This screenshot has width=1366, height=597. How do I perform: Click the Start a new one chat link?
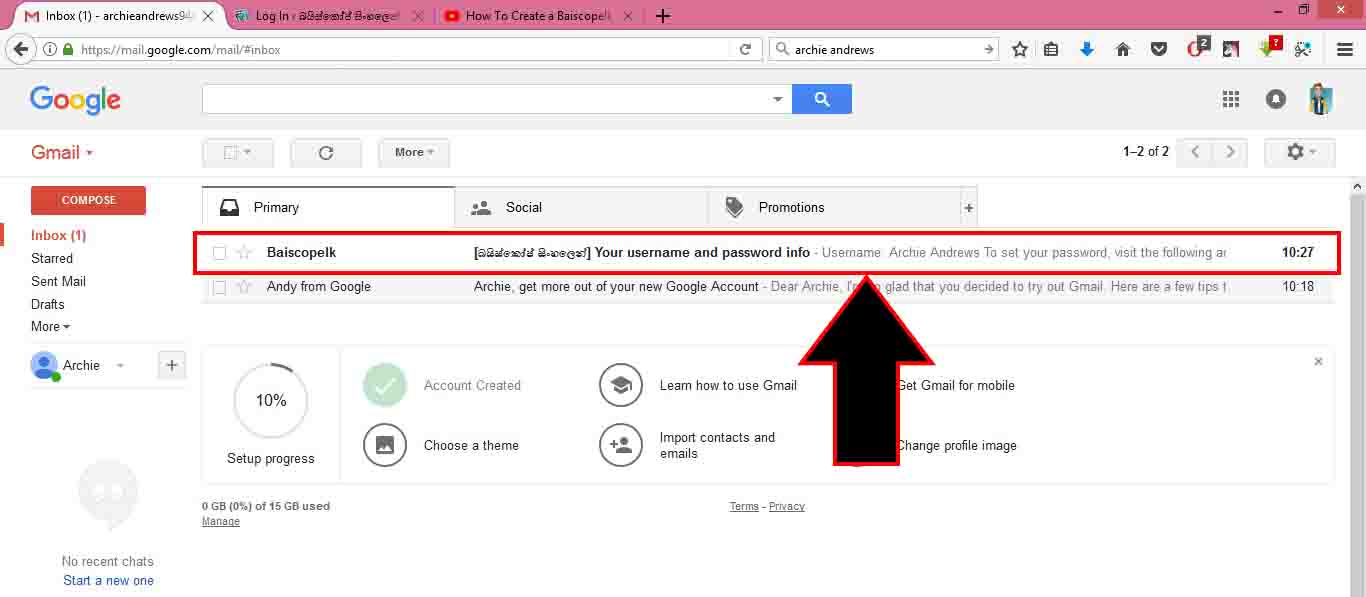click(x=108, y=581)
